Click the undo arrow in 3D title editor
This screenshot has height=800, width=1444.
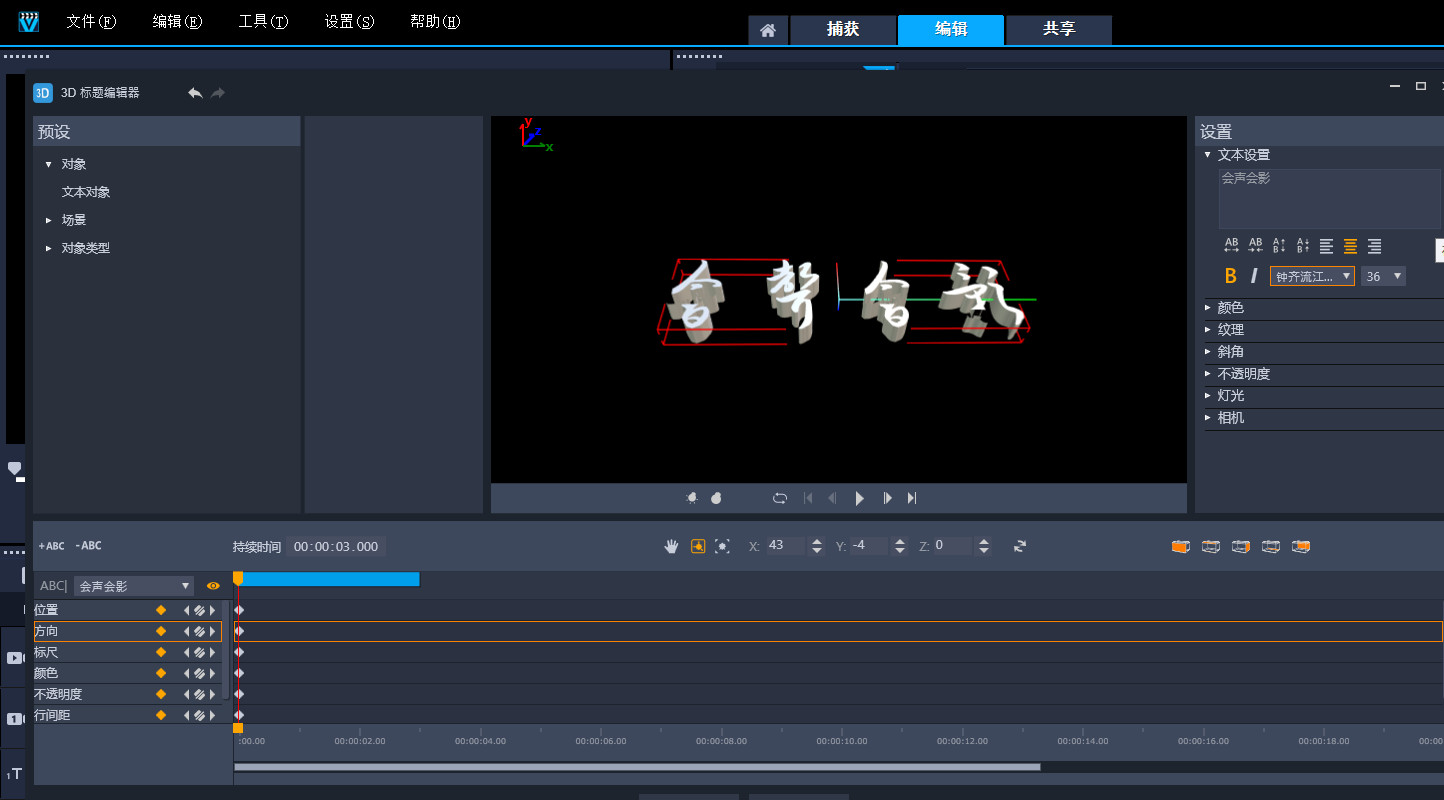tap(195, 93)
